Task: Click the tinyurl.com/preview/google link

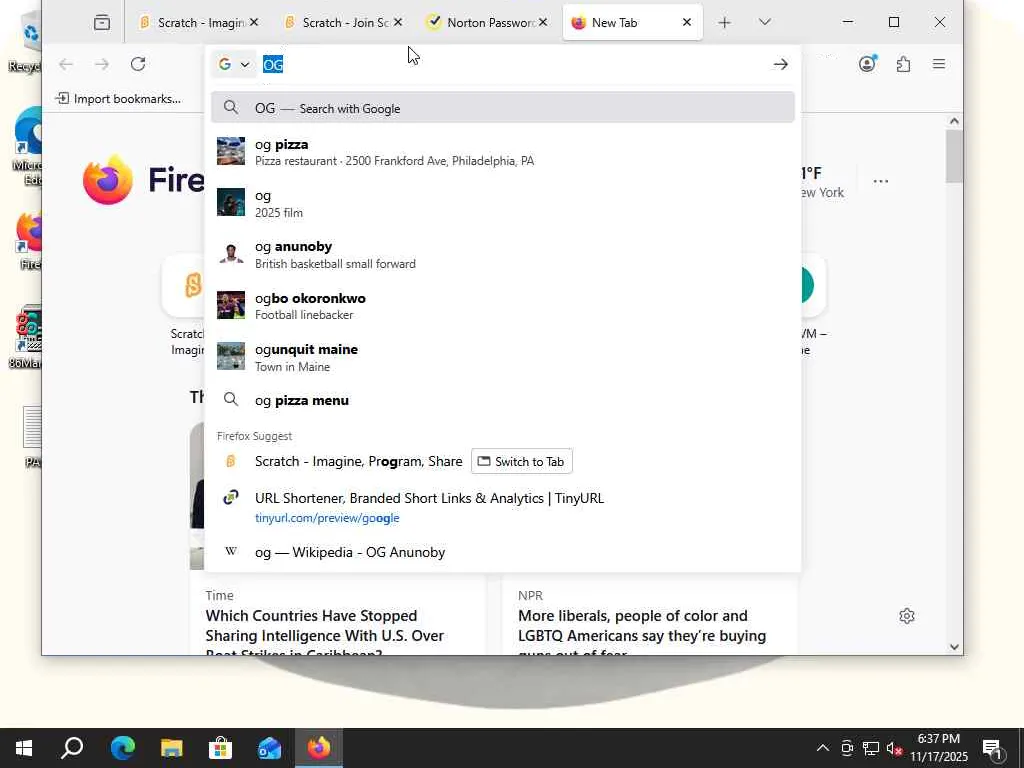Action: (327, 518)
